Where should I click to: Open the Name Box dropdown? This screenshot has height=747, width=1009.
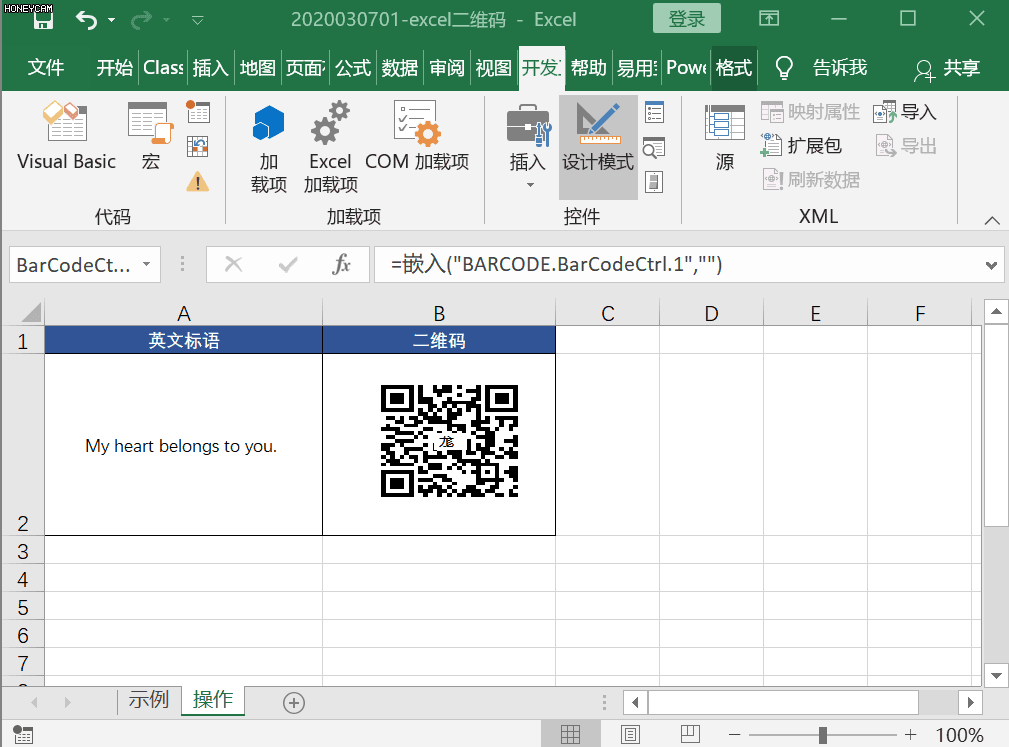[x=147, y=264]
